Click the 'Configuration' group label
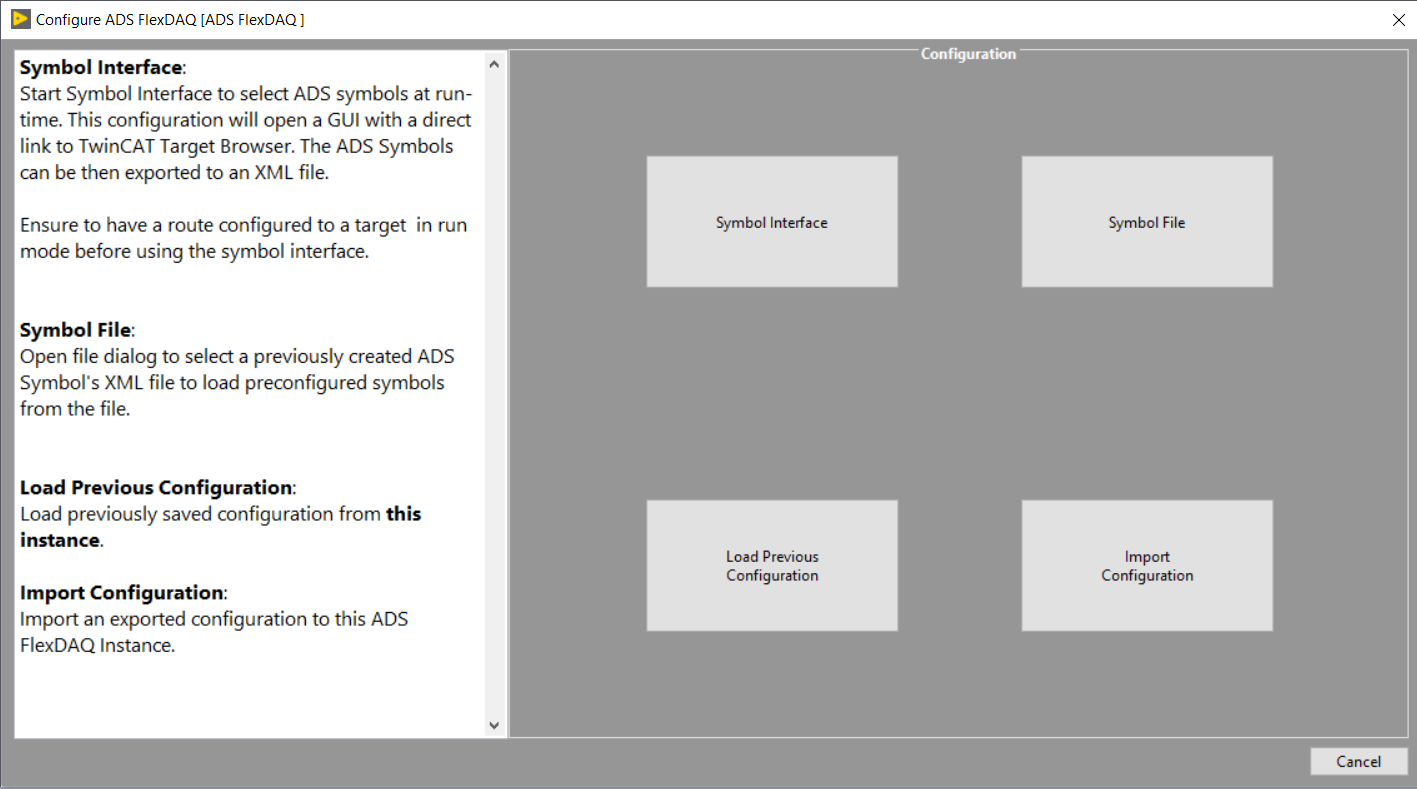 click(968, 54)
